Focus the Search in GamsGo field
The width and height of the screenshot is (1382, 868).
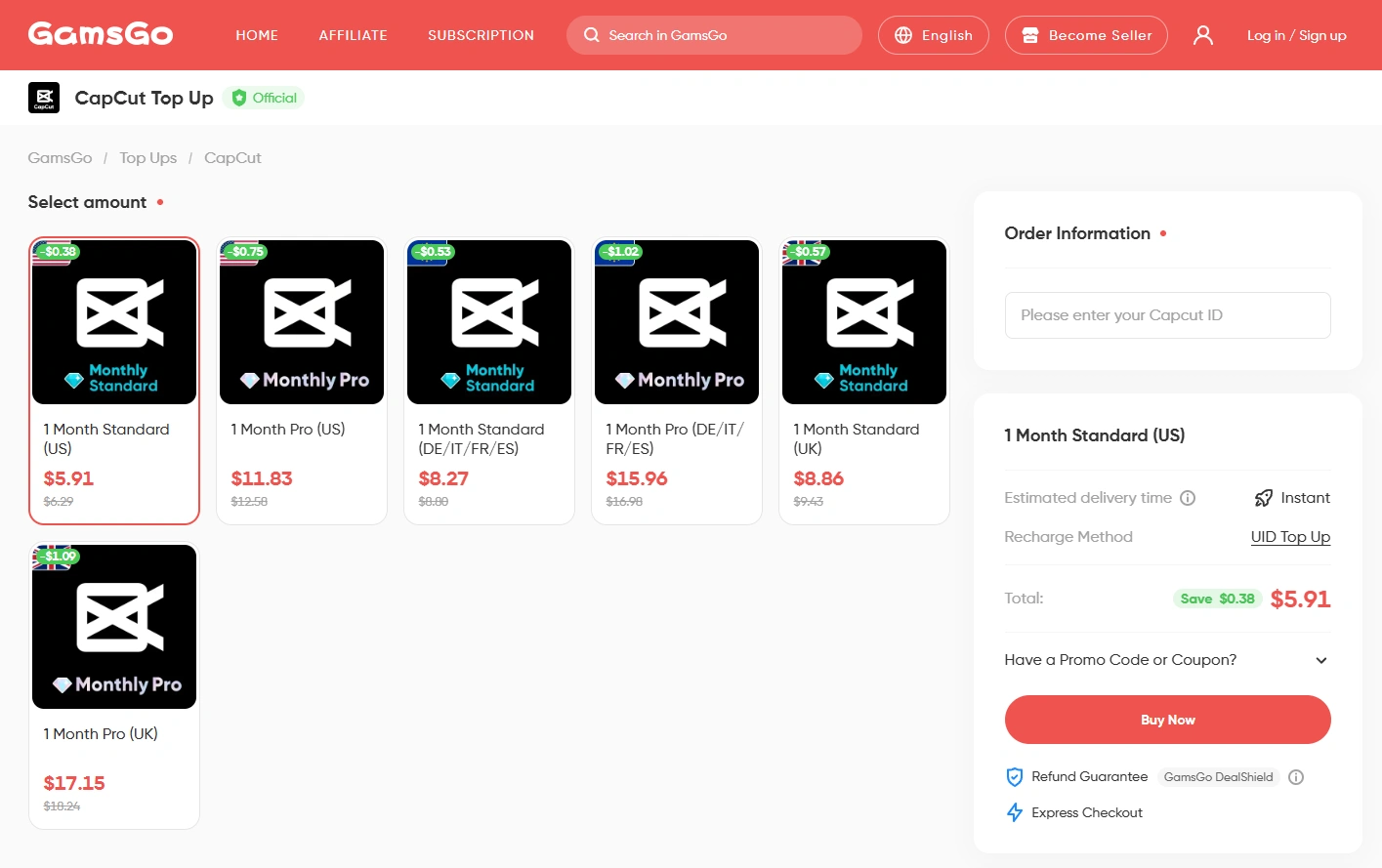pos(714,35)
